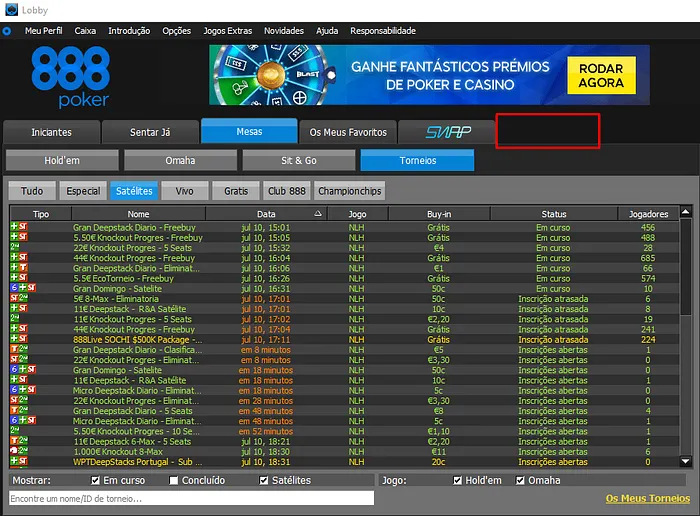The image size is (700, 516).
Task: Click the RODAR AGORA button
Action: (601, 75)
